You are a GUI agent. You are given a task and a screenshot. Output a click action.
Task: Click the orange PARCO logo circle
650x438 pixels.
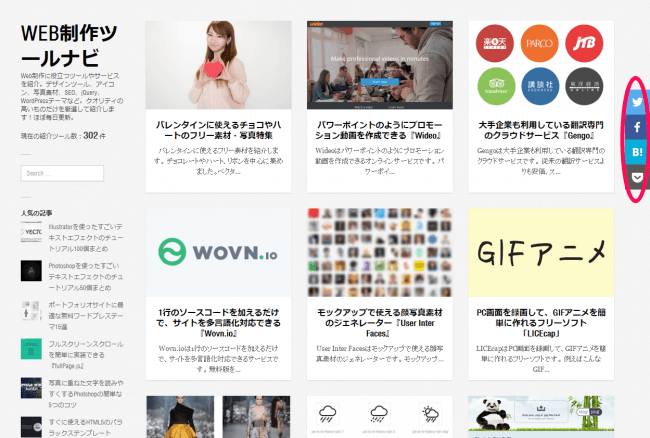point(539,43)
